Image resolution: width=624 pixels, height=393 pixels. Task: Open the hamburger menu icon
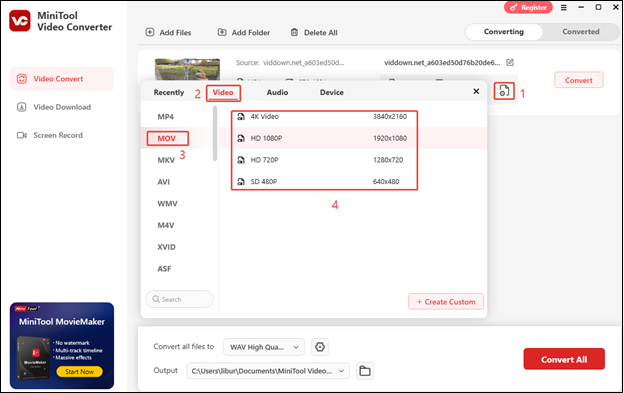pos(564,8)
